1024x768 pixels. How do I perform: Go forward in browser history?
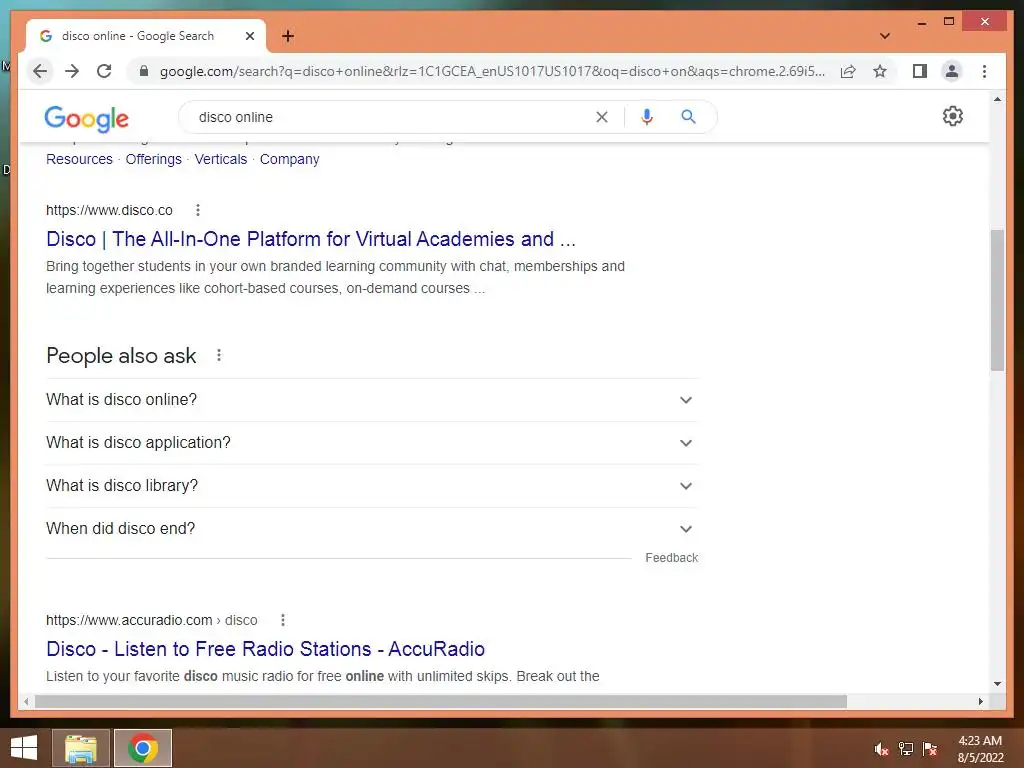click(x=72, y=71)
